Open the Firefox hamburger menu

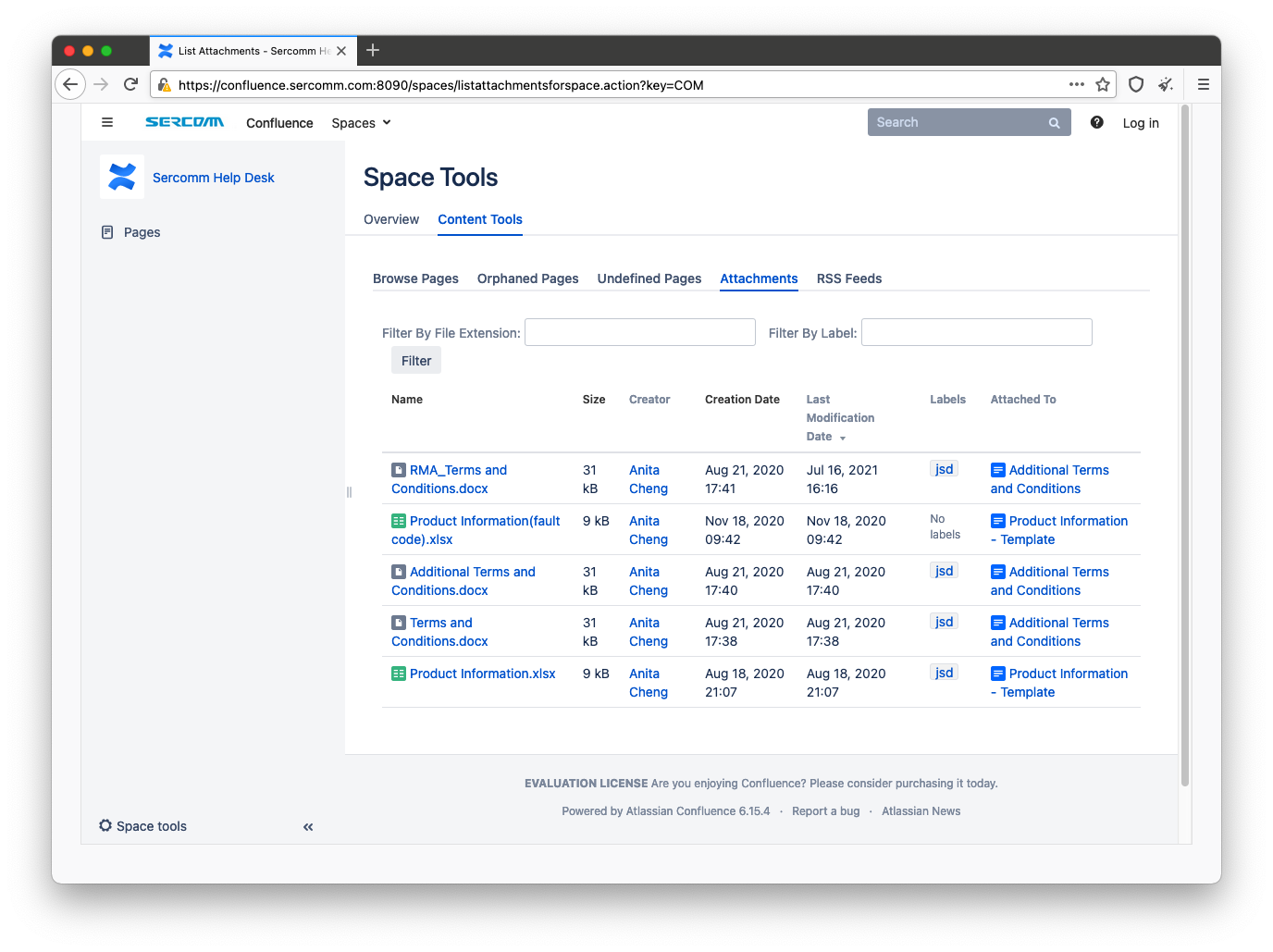(1204, 84)
